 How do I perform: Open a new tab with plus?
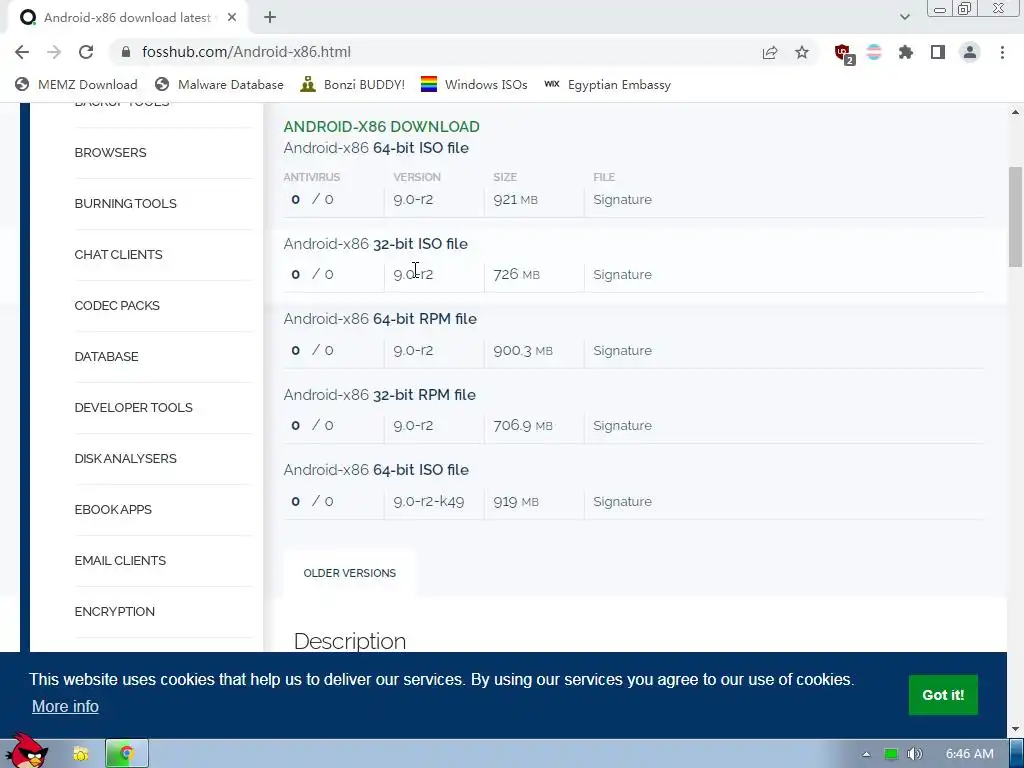coord(270,18)
